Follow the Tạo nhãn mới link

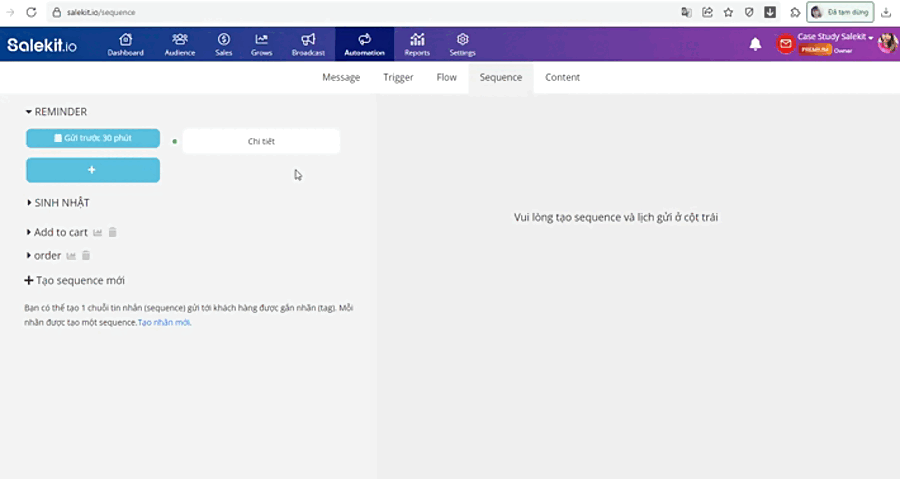click(x=164, y=322)
